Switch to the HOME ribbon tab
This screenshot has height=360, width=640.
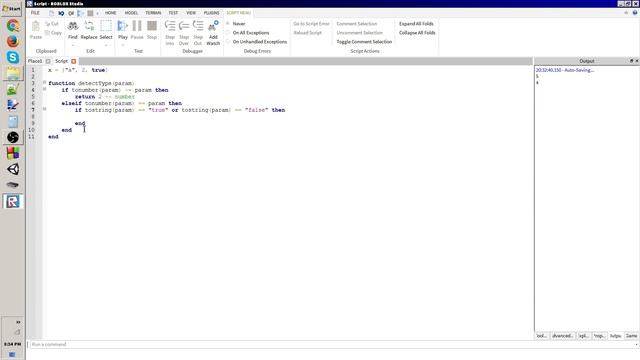pyautogui.click(x=111, y=13)
